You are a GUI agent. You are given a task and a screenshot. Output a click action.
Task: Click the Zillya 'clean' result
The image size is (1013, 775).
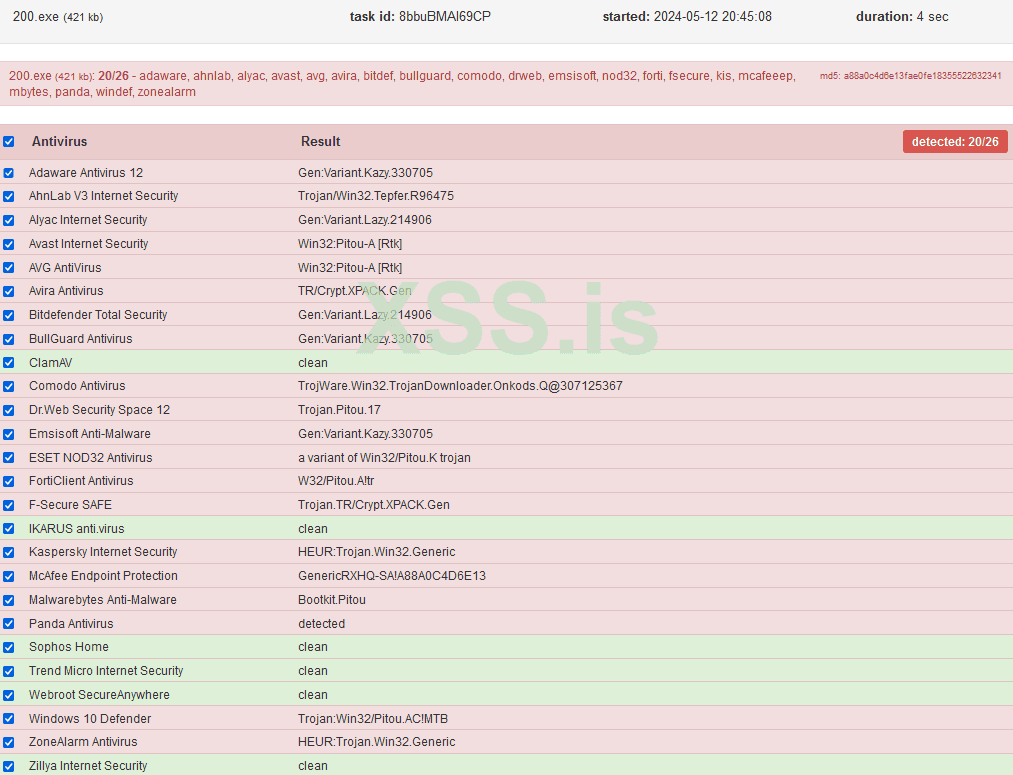(x=313, y=765)
